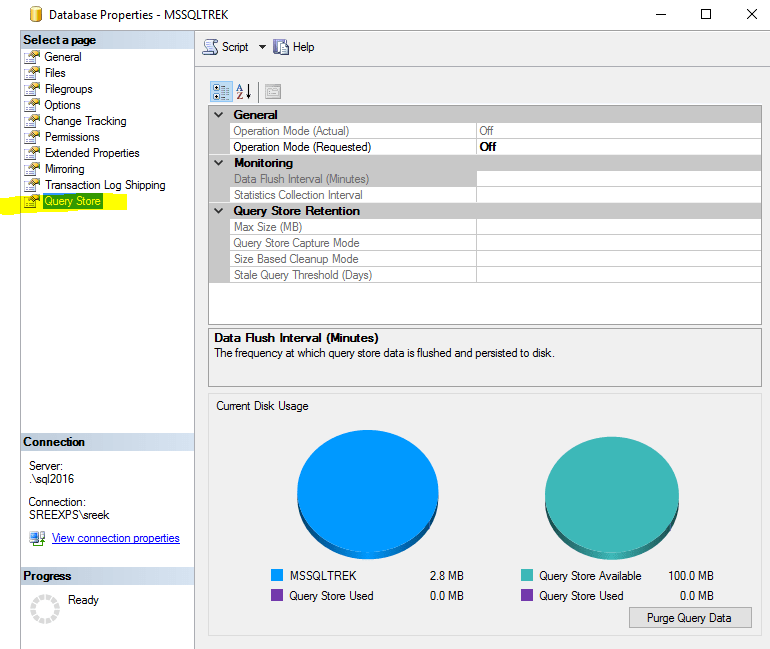Screen dimensions: 770x649
Task: Collapse the General property section
Action: pos(219,115)
